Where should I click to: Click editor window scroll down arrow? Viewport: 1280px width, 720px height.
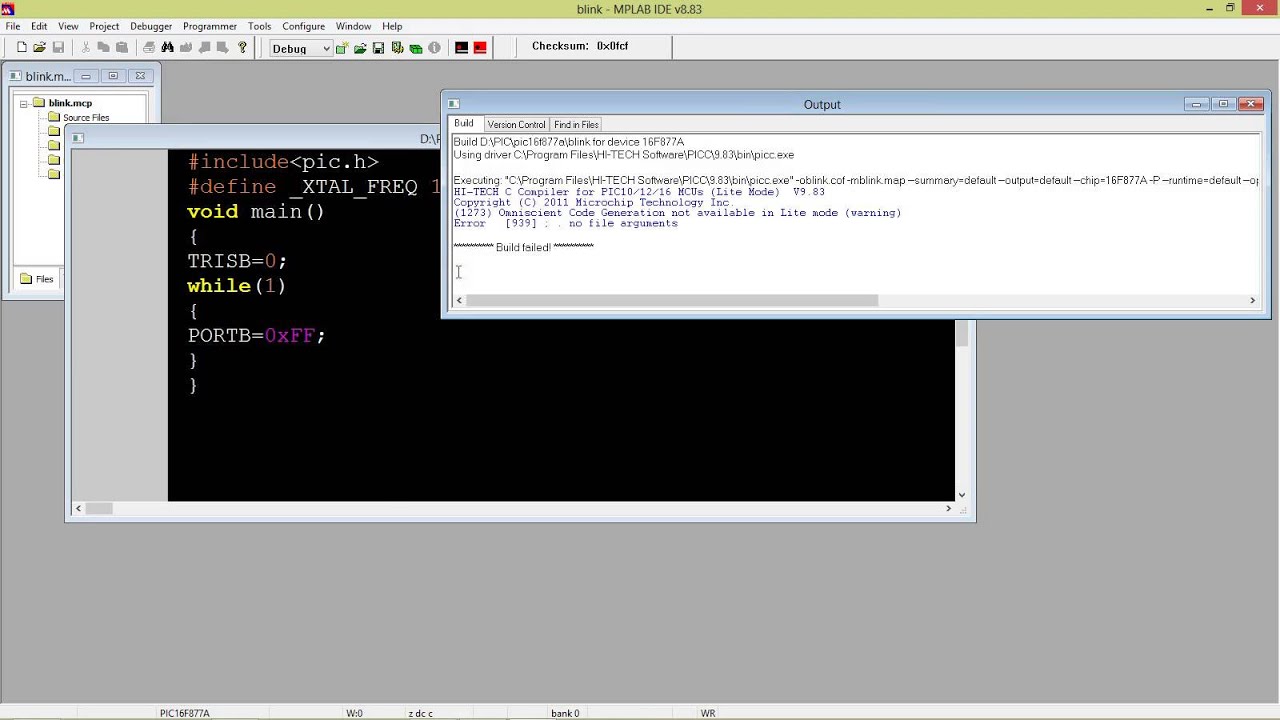[x=962, y=494]
